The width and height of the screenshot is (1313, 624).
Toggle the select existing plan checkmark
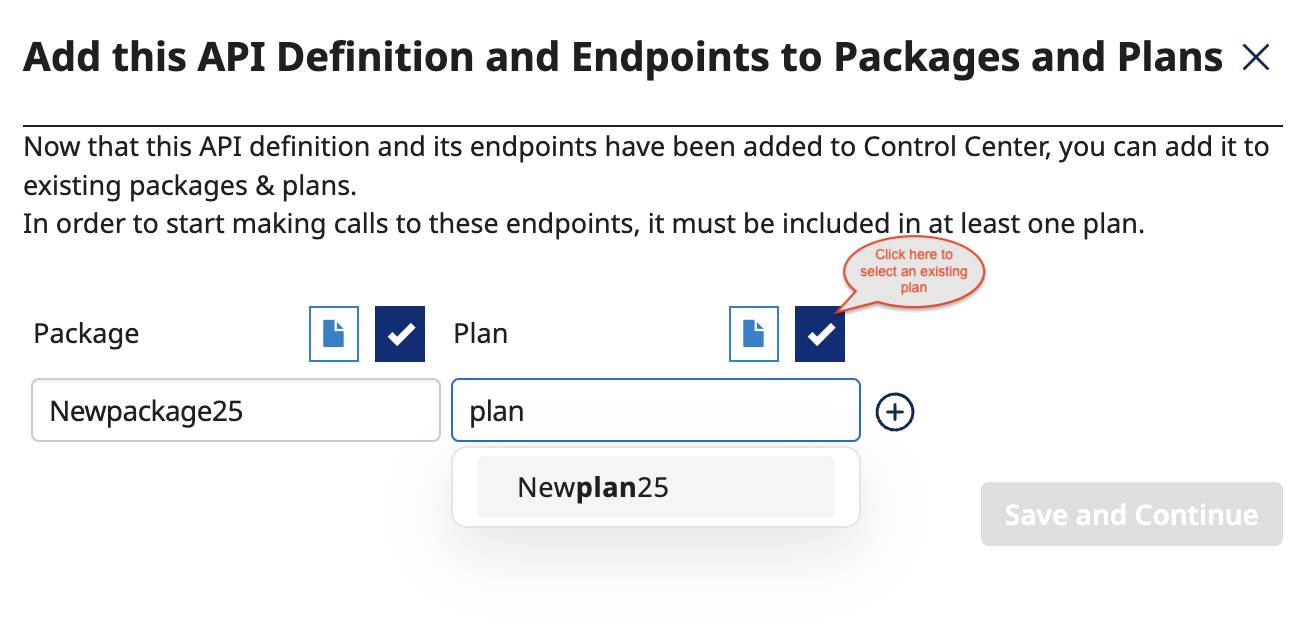[x=820, y=334]
